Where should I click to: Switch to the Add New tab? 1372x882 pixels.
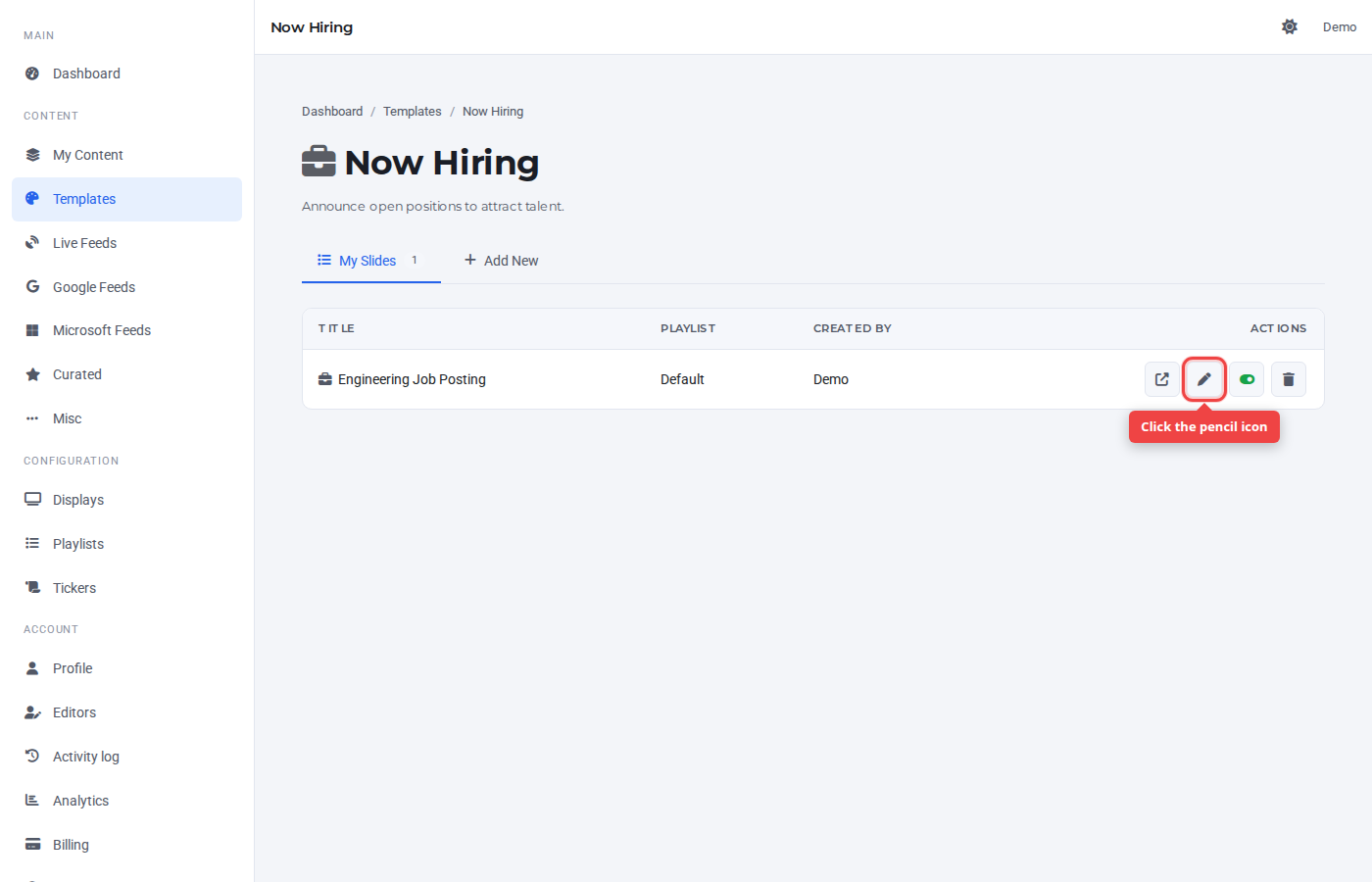[501, 261]
